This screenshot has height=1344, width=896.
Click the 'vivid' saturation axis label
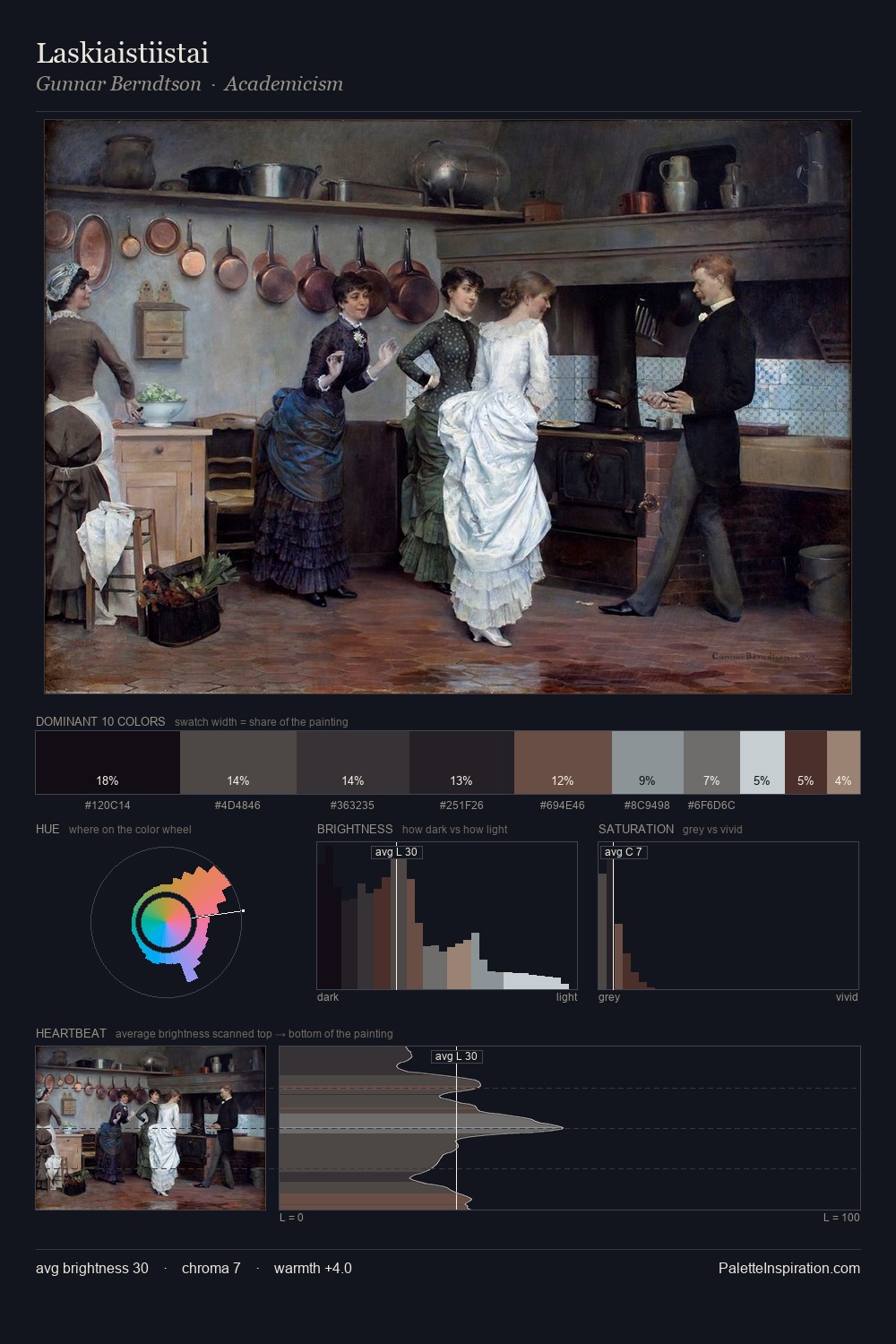pos(847,997)
